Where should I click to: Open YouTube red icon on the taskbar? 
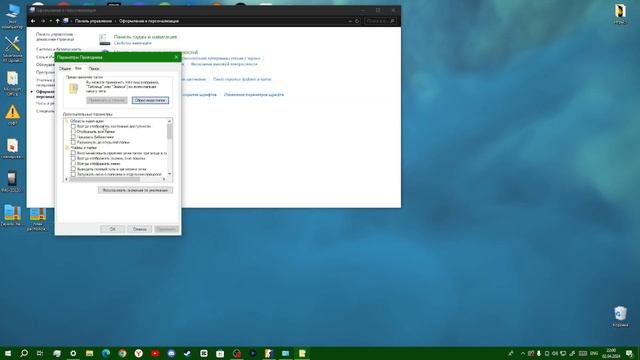pyautogui.click(x=155, y=353)
